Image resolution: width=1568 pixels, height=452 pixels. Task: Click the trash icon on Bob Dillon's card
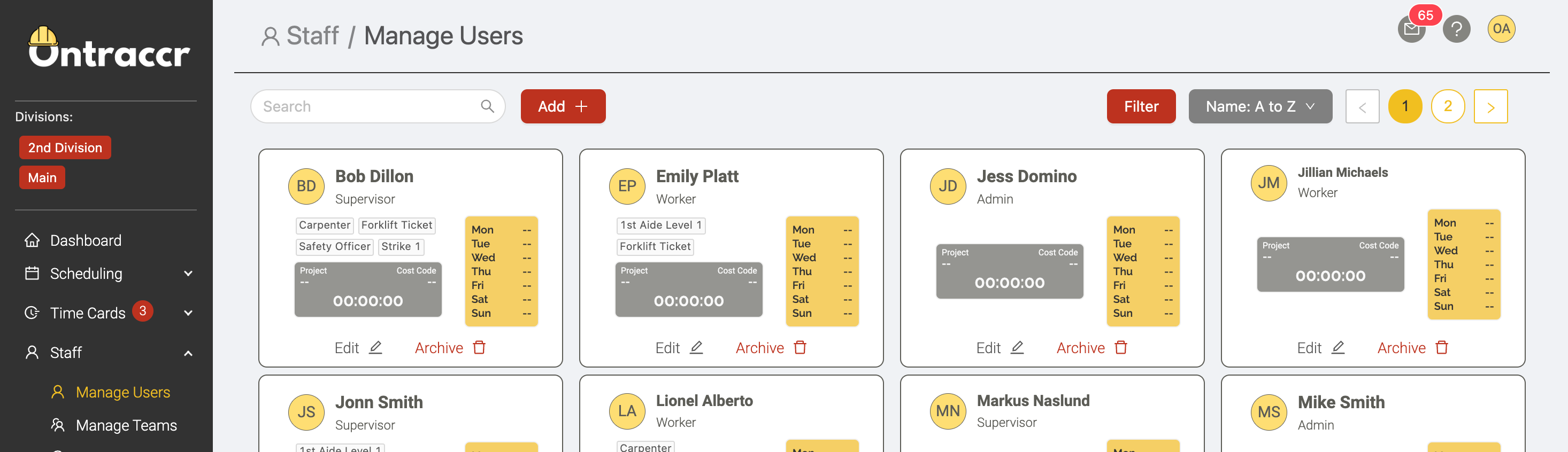[480, 347]
